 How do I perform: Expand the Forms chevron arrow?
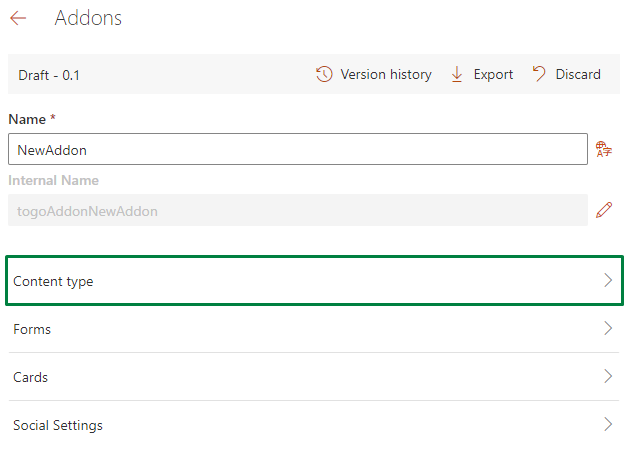click(608, 328)
